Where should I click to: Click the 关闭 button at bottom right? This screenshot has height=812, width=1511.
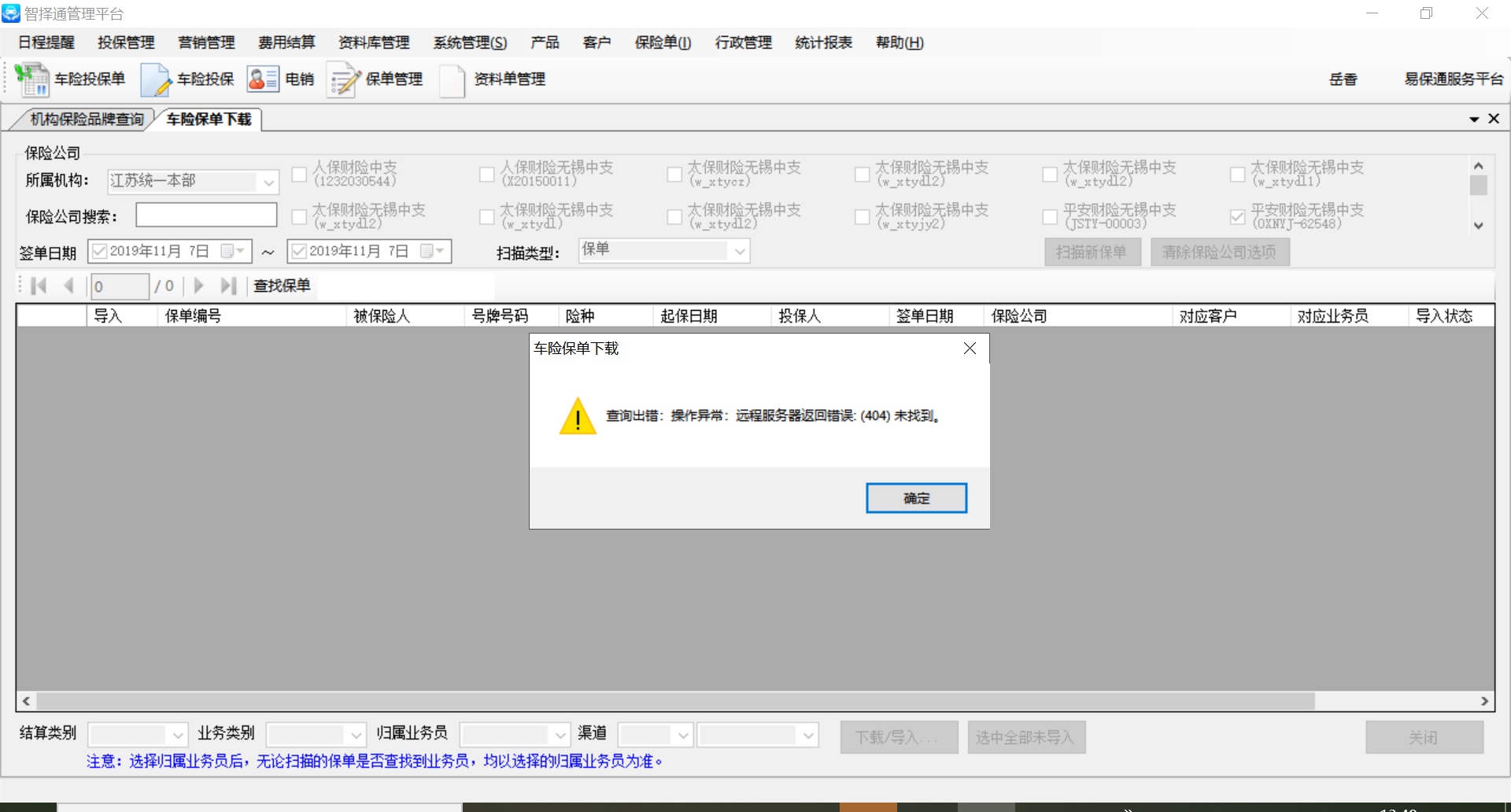pos(1424,737)
